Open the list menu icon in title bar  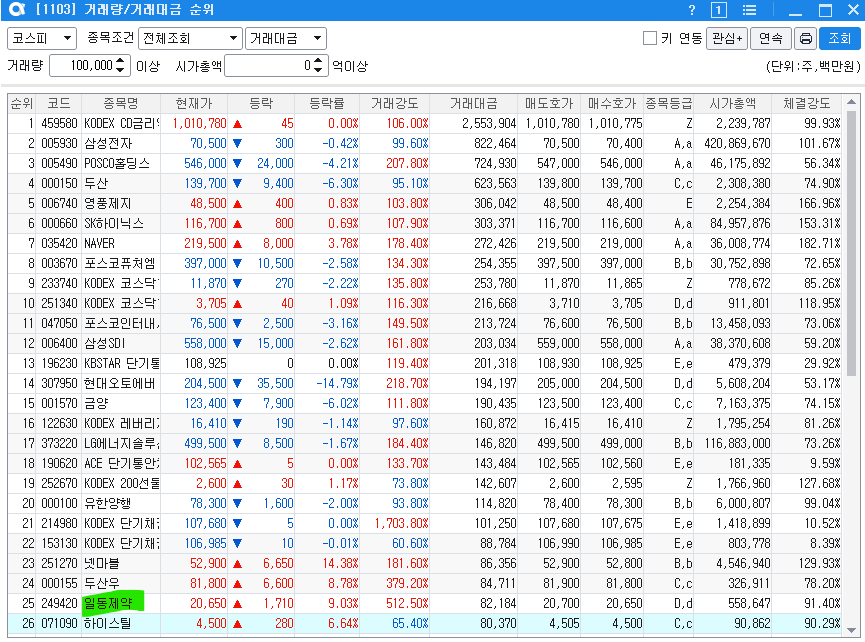click(749, 10)
